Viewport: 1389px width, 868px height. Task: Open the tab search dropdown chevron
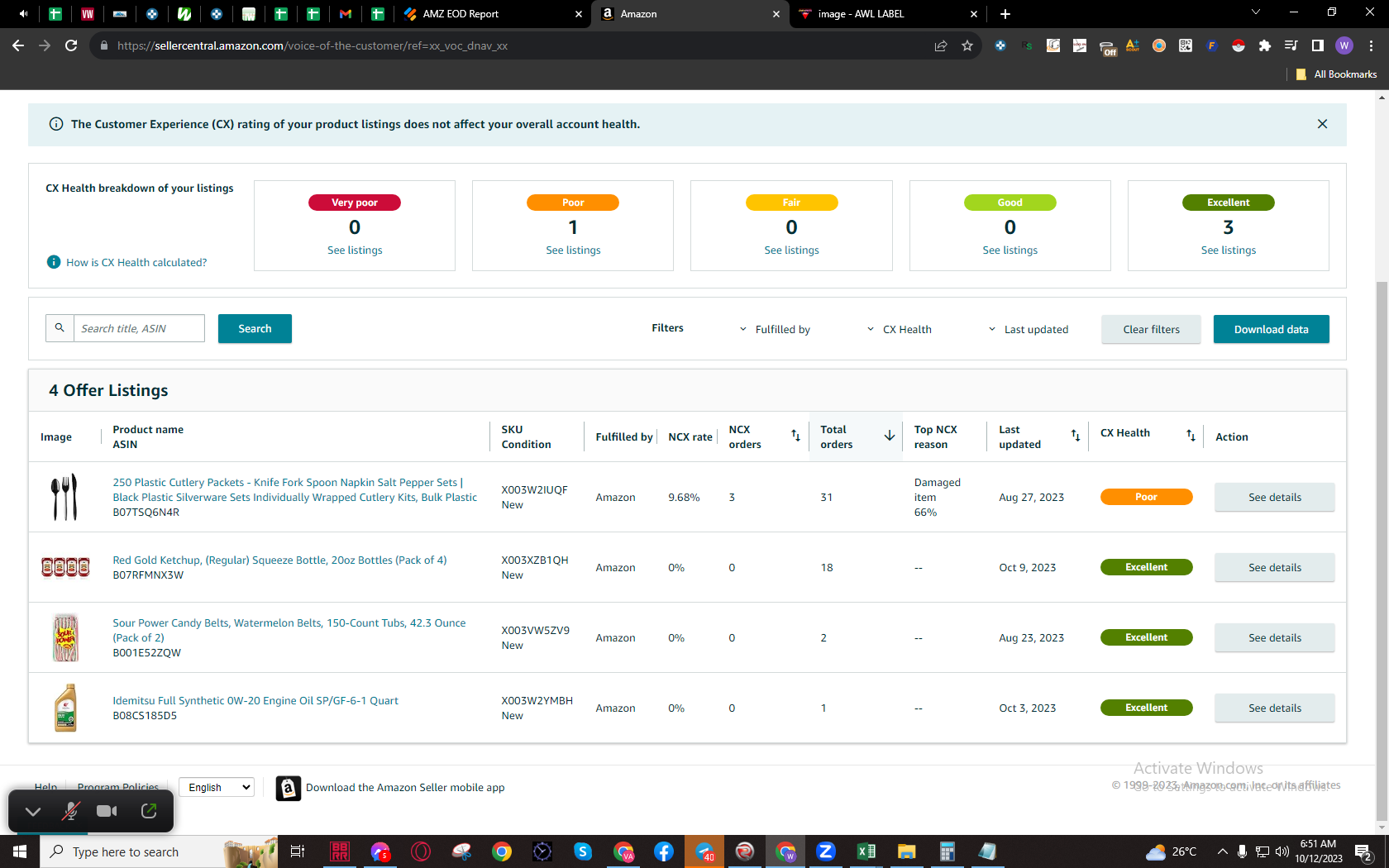point(1256,12)
